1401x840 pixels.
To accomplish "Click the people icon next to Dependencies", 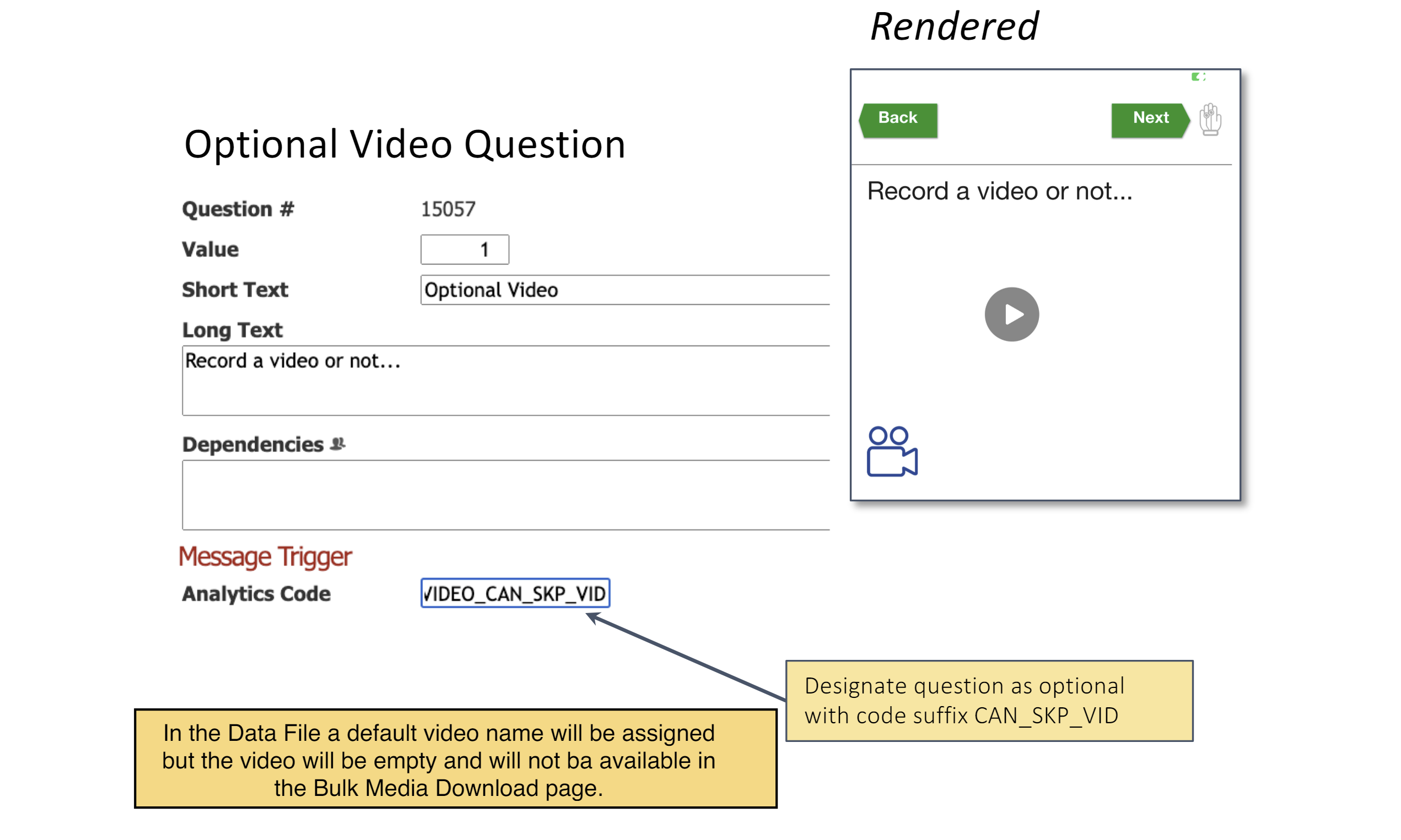I will pos(337,444).
